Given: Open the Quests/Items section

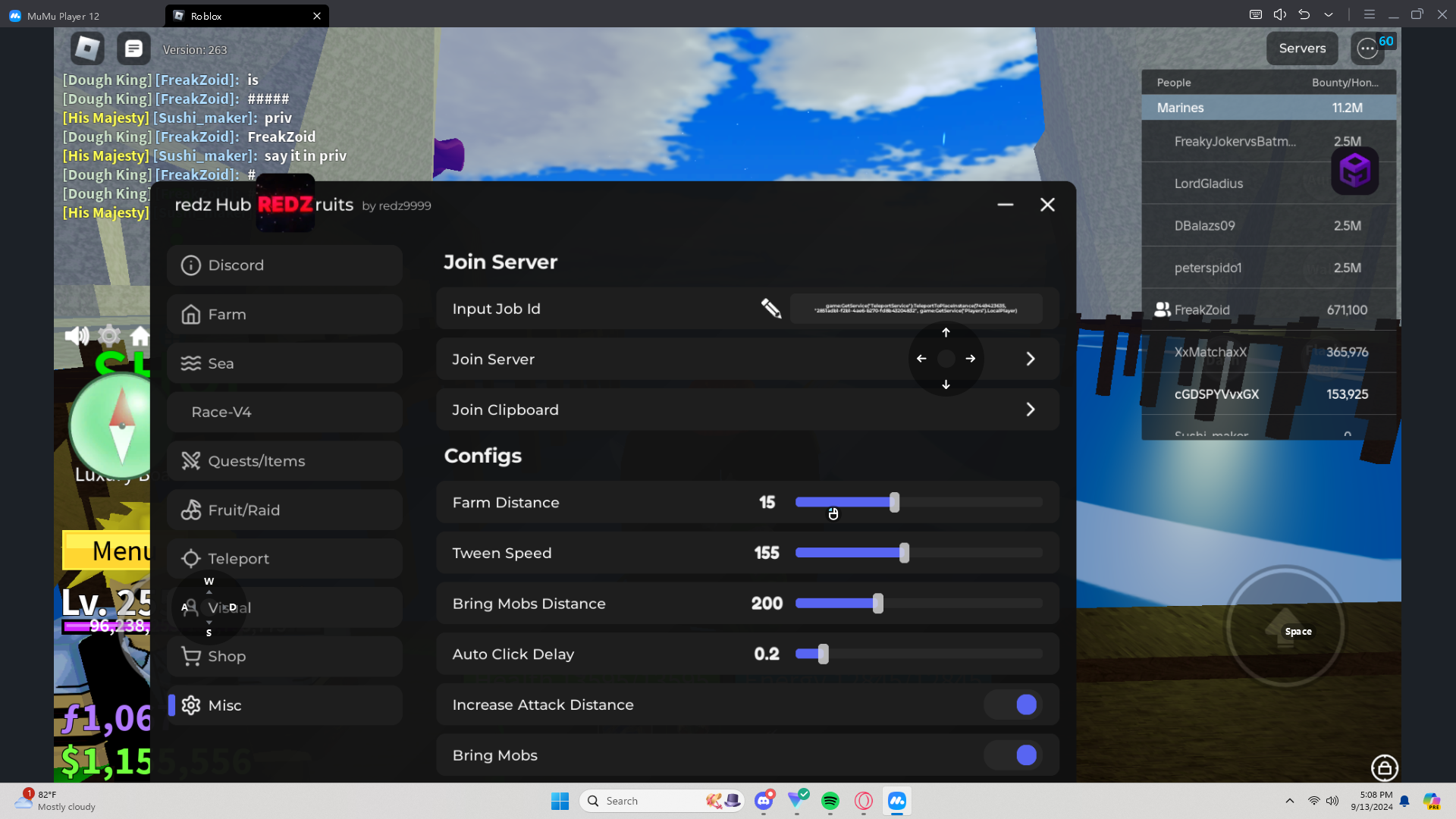Looking at the screenshot, I should tap(284, 461).
